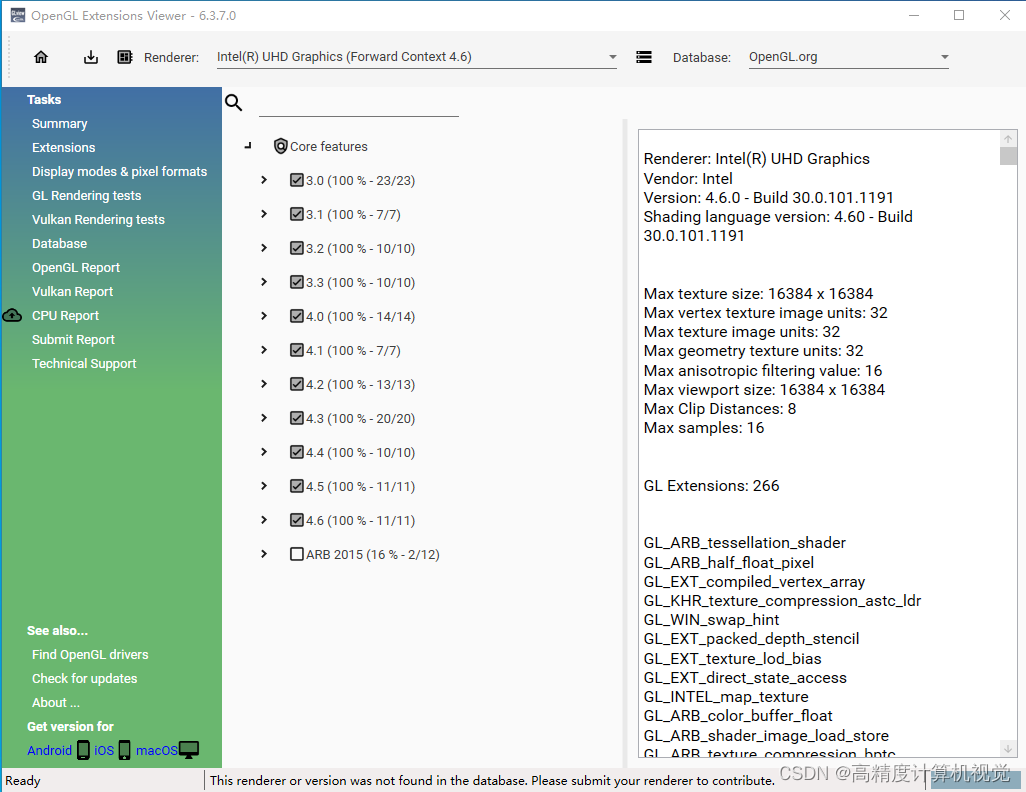The image size is (1026, 792).
Task: Open the CPU Report task
Action: coord(65,315)
